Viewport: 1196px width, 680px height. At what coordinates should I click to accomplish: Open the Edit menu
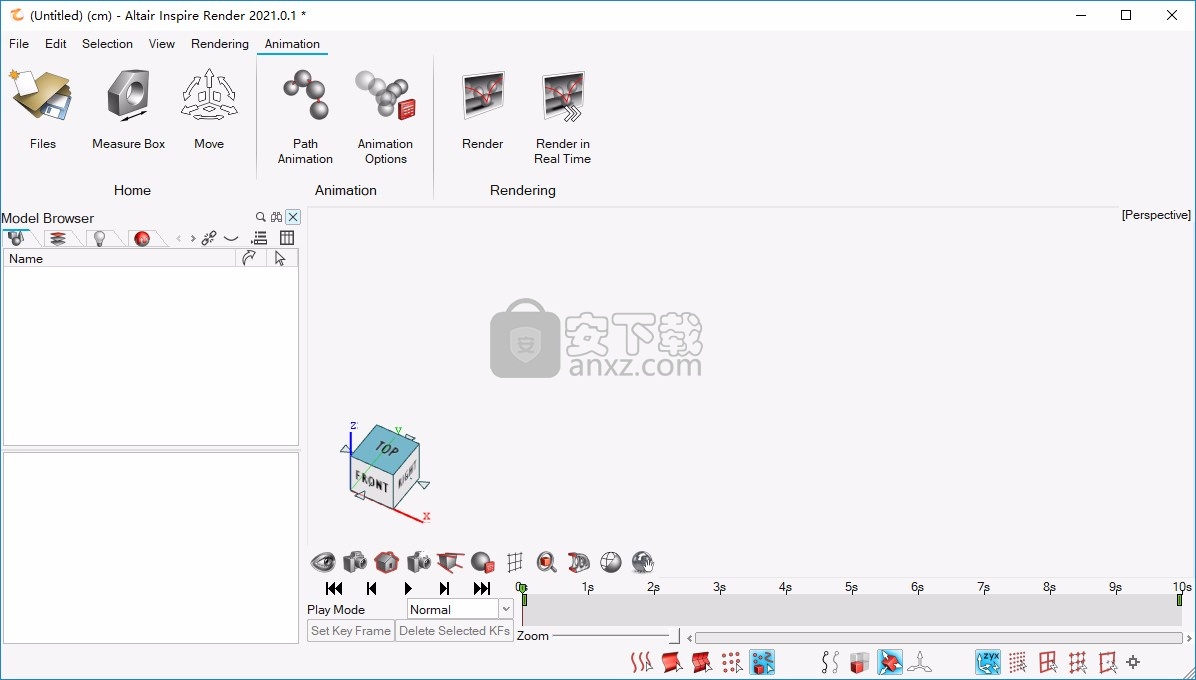pyautogui.click(x=56, y=43)
